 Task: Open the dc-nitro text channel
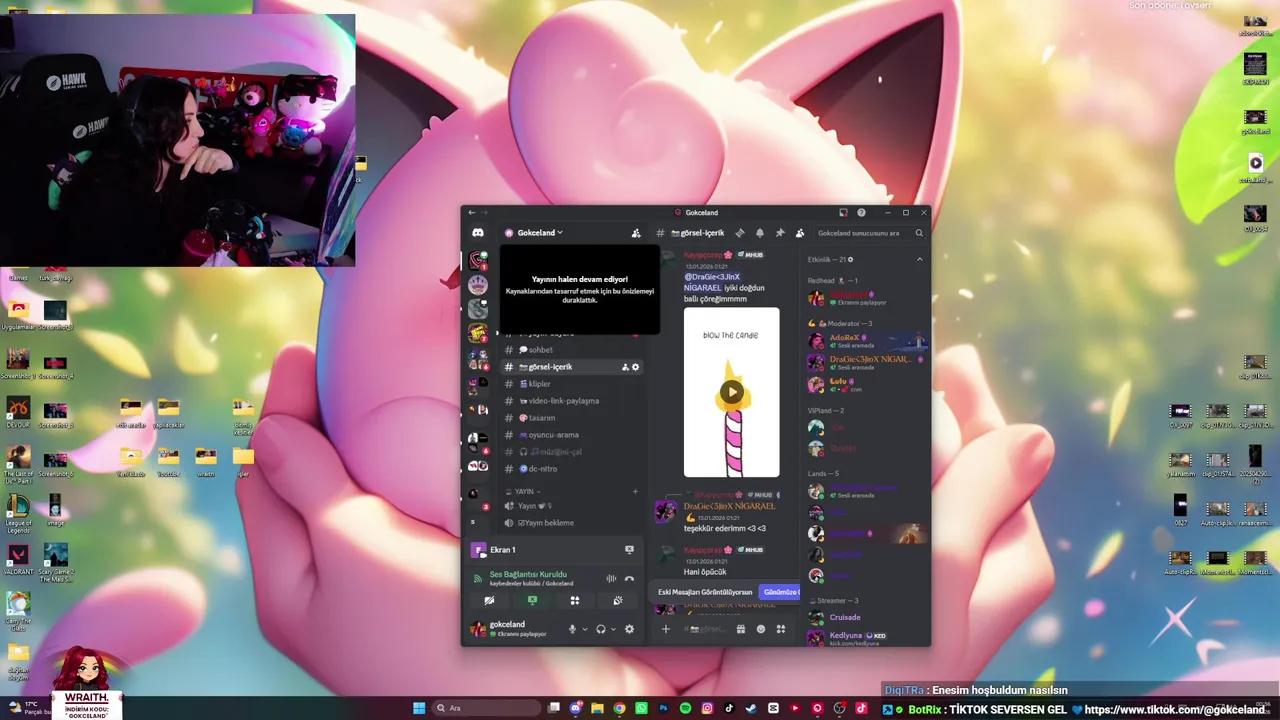(572, 469)
